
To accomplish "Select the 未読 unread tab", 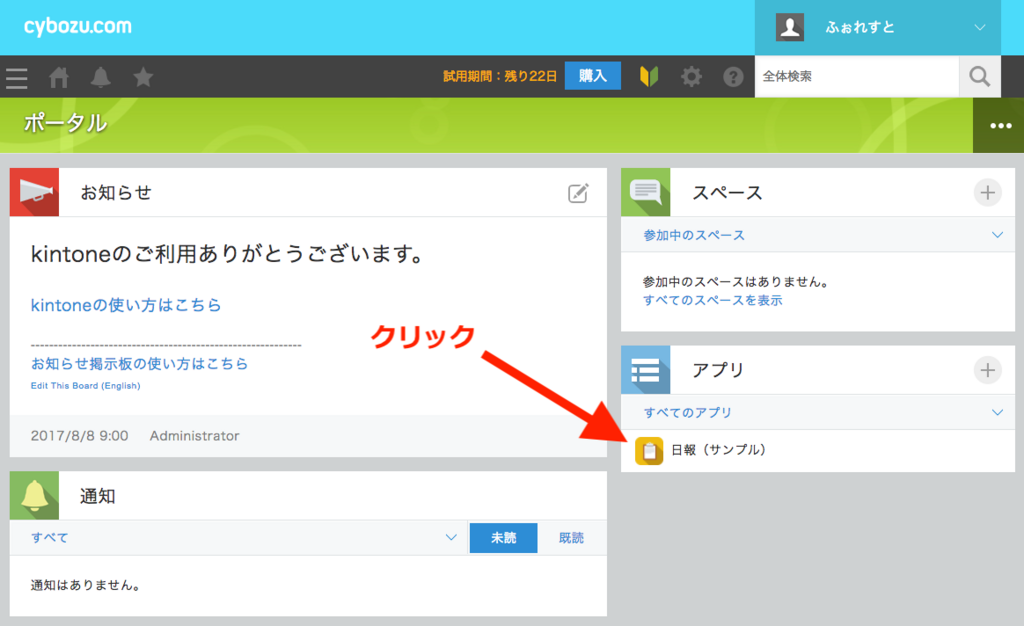I will (x=504, y=538).
